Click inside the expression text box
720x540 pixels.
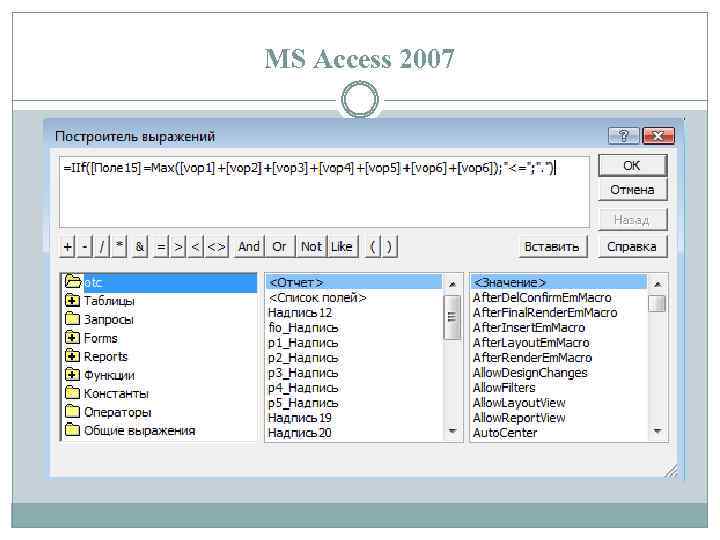point(324,192)
